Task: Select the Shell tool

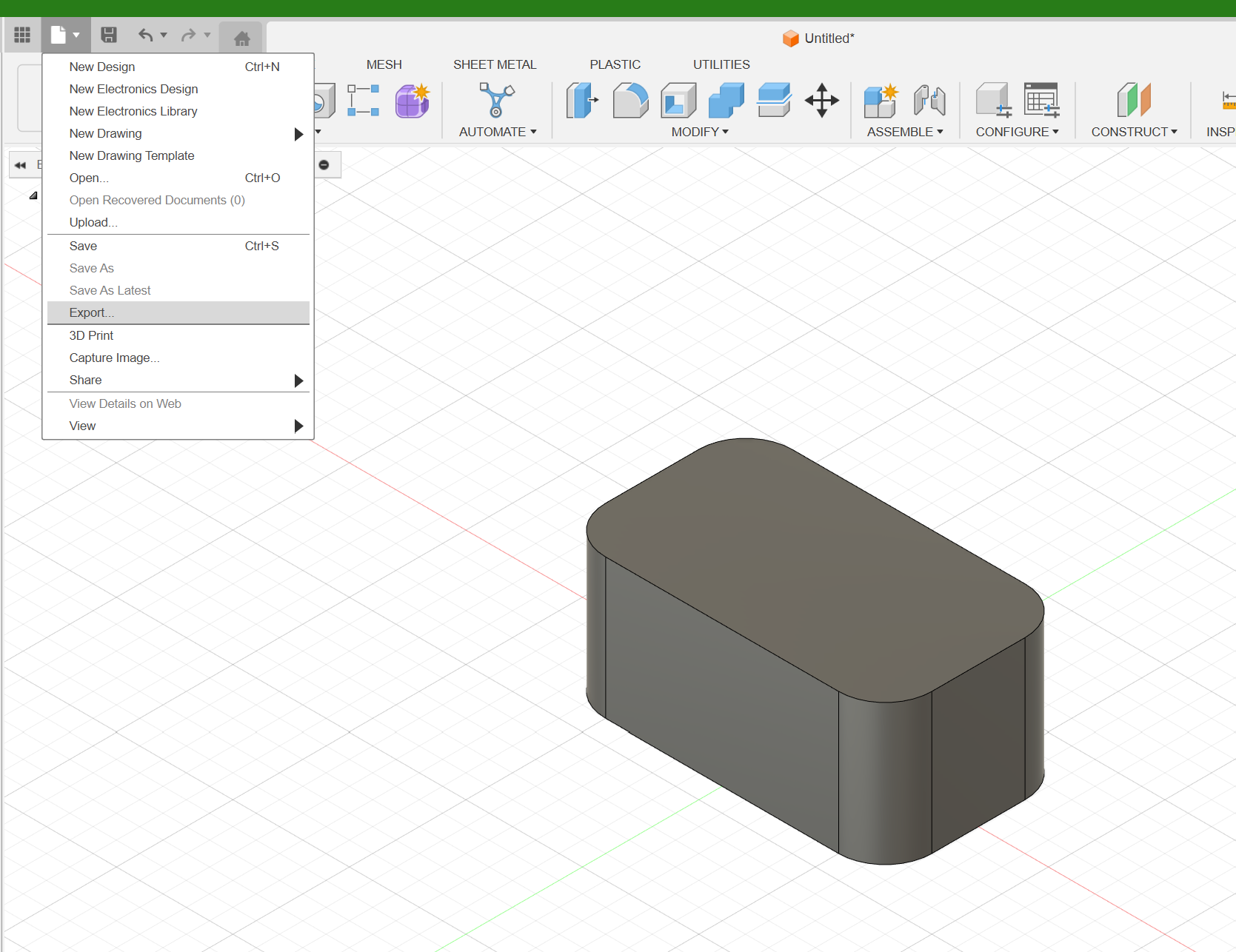Action: (x=678, y=101)
